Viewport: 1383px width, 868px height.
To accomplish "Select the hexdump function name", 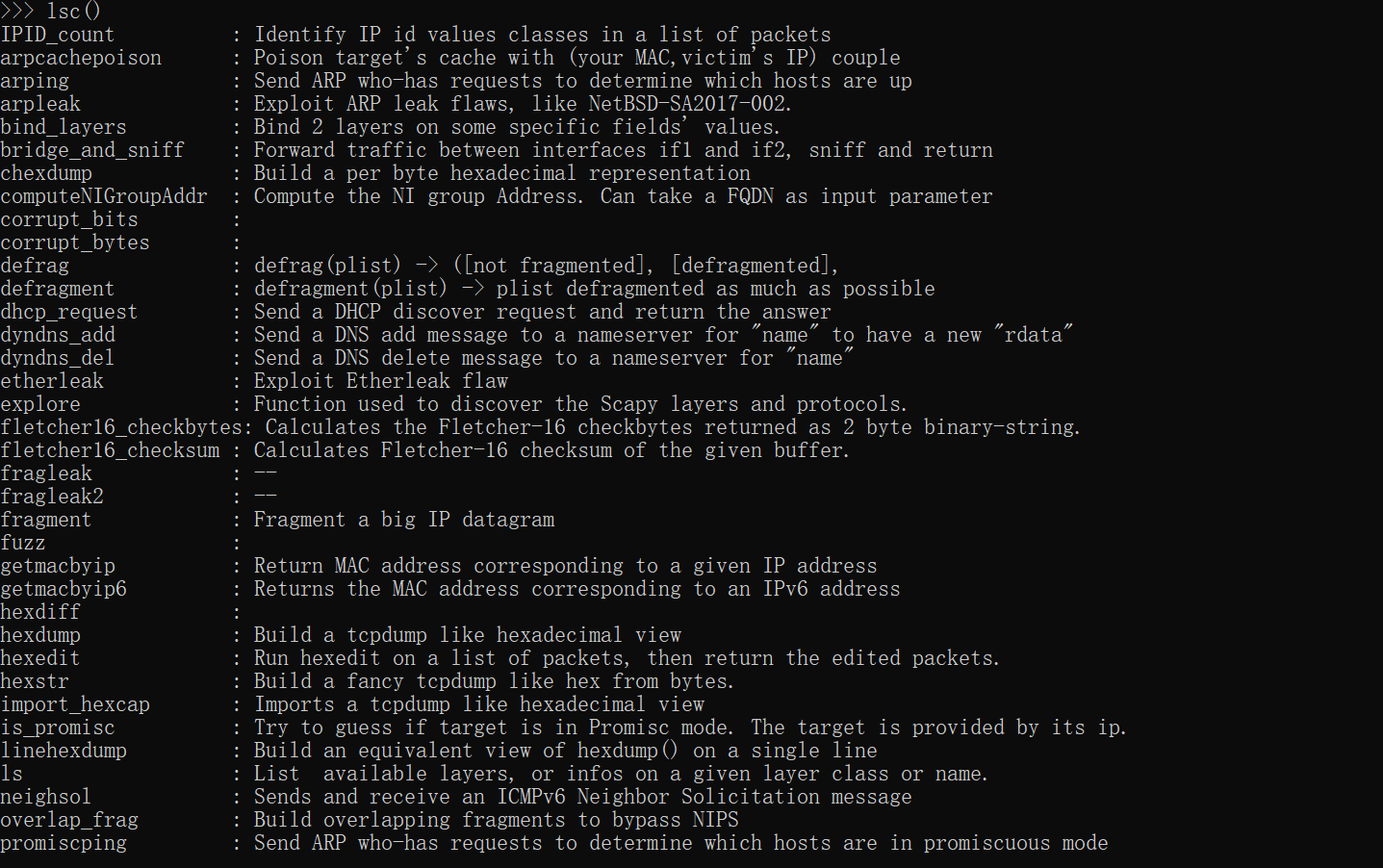I will [40, 635].
